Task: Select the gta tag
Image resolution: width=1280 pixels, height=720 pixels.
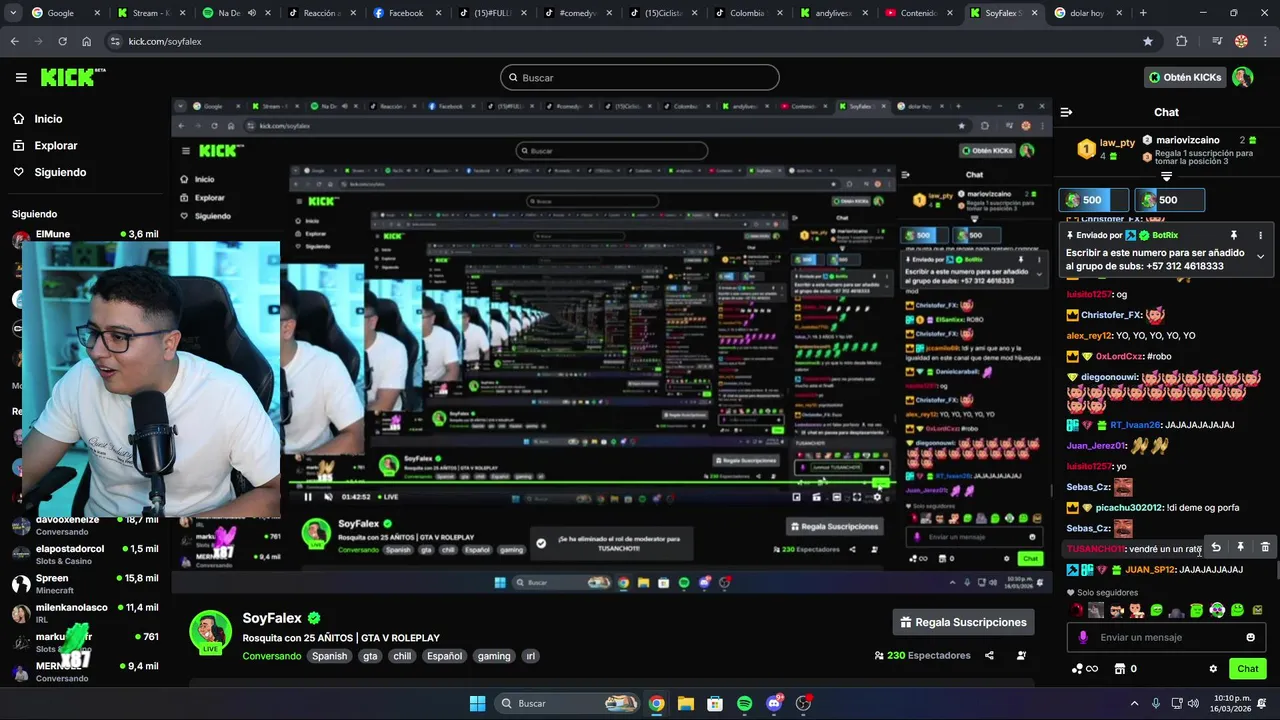Action: point(370,656)
